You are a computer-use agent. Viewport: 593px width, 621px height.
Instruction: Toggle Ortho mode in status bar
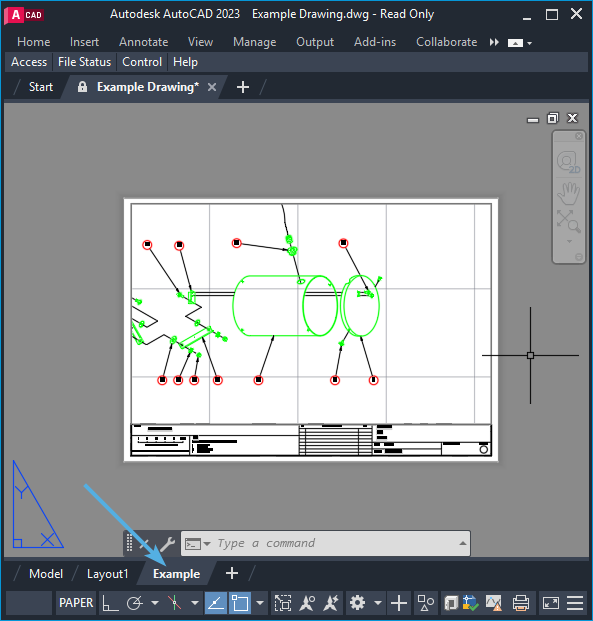[110, 603]
